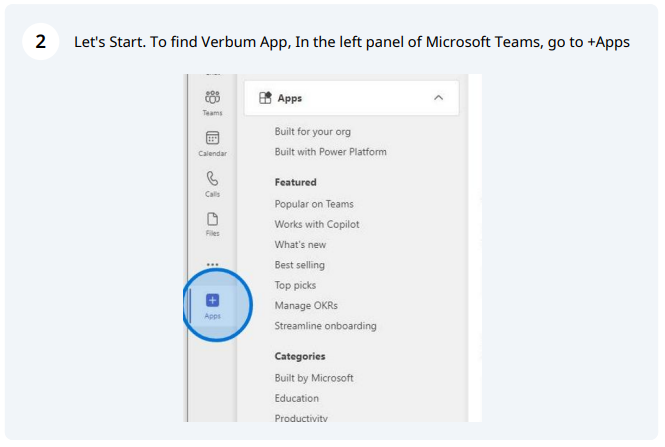Open the Calendar sidebar icon
665x447 pixels.
pos(212,143)
